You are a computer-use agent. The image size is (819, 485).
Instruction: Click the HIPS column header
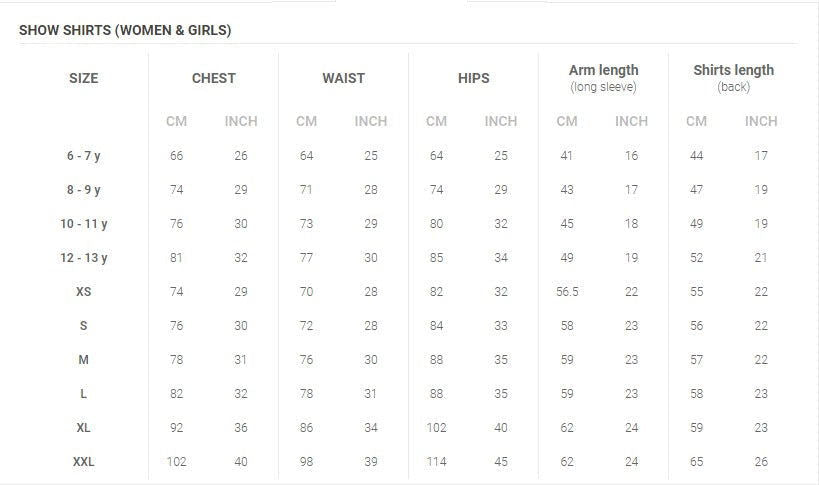pyautogui.click(x=474, y=78)
